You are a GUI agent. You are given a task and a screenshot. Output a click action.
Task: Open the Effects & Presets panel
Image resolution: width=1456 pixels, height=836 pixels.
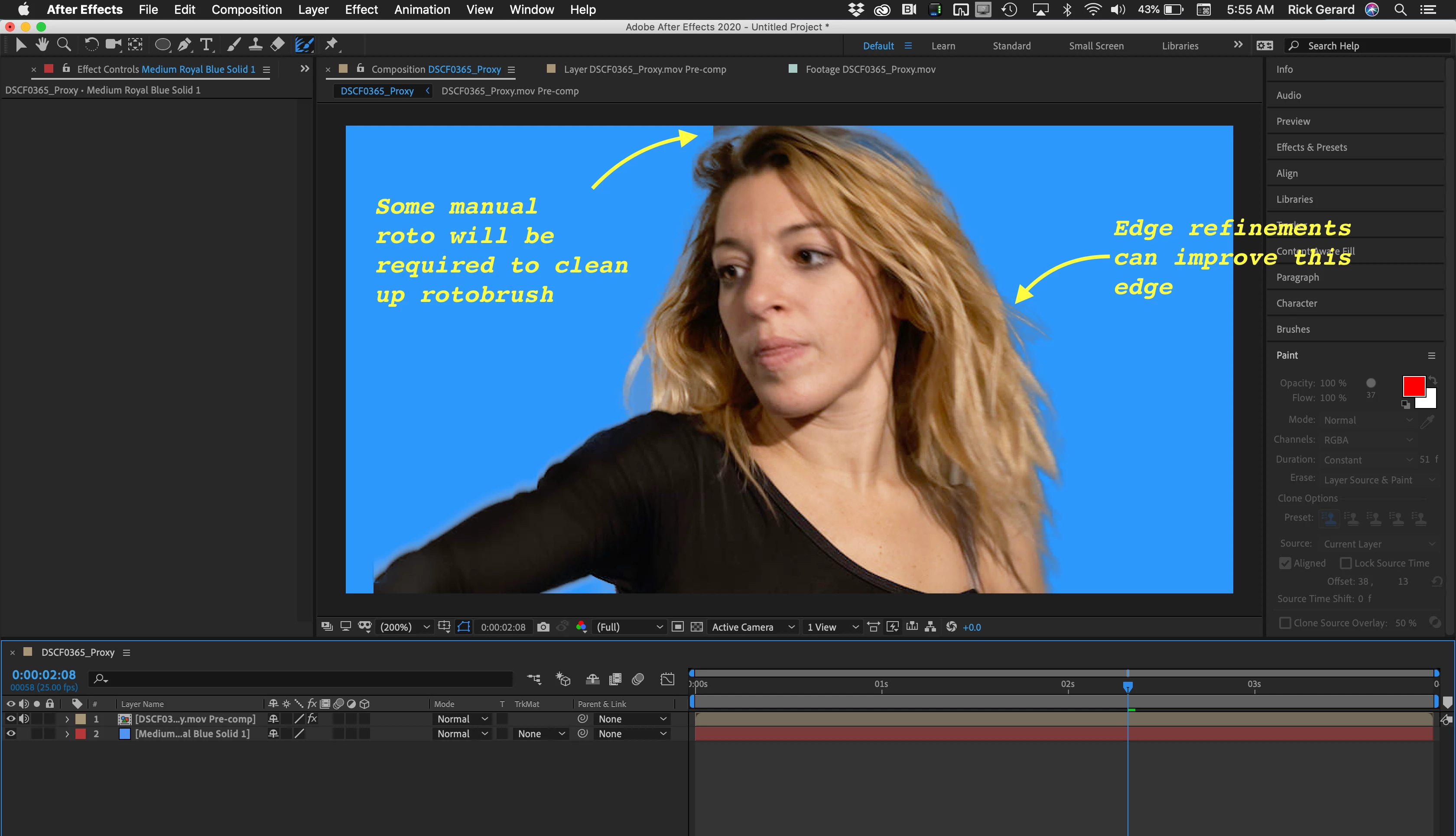pos(1311,148)
